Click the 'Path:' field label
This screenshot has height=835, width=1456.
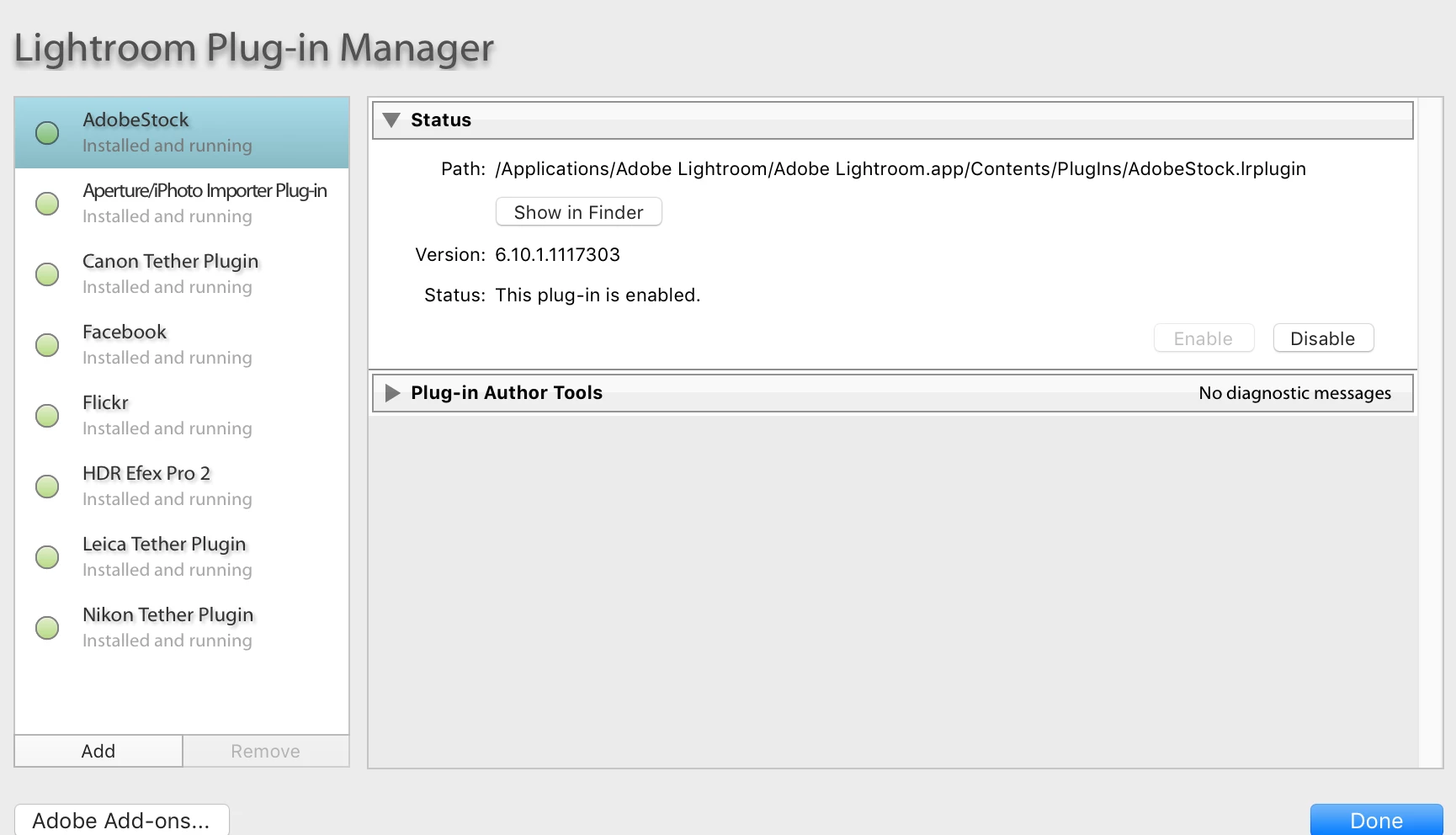[464, 169]
